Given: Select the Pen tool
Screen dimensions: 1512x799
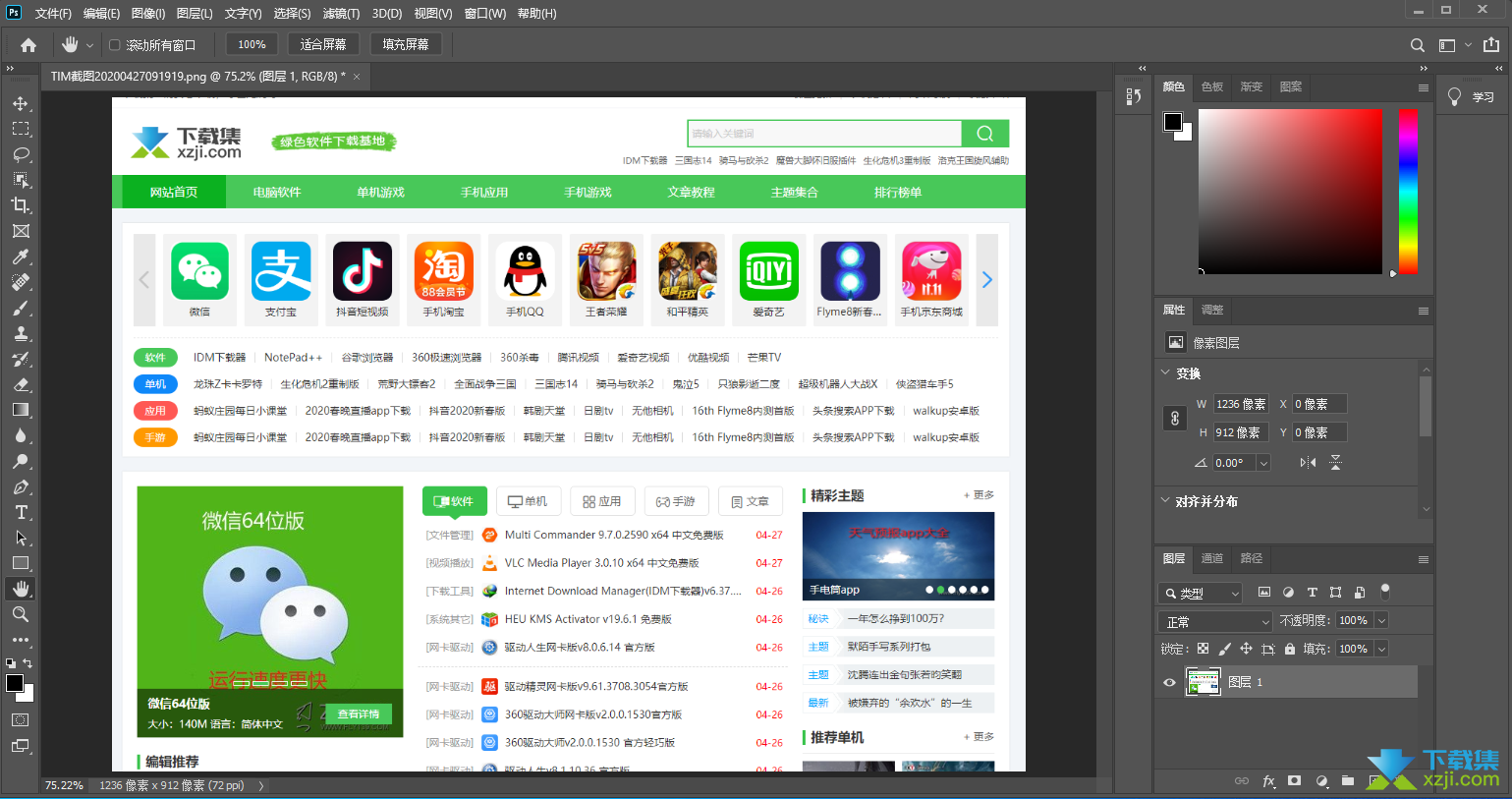Looking at the screenshot, I should (21, 486).
